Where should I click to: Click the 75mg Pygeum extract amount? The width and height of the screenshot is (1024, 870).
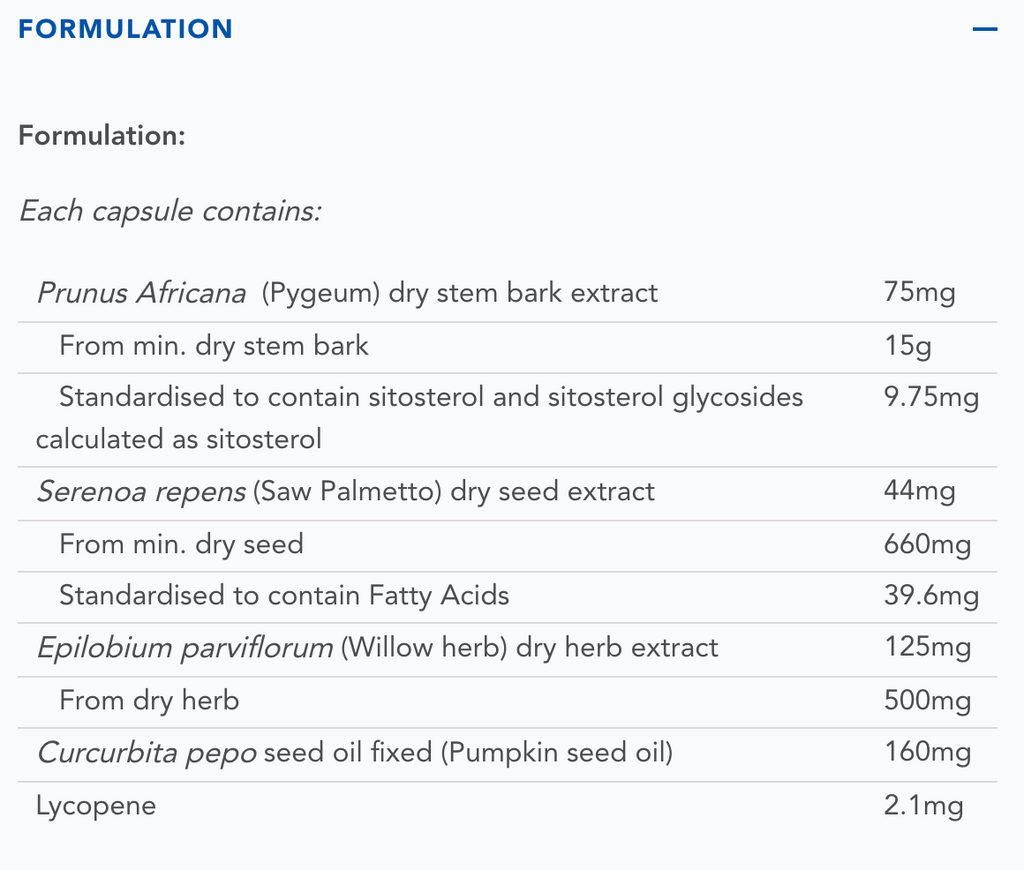(919, 293)
